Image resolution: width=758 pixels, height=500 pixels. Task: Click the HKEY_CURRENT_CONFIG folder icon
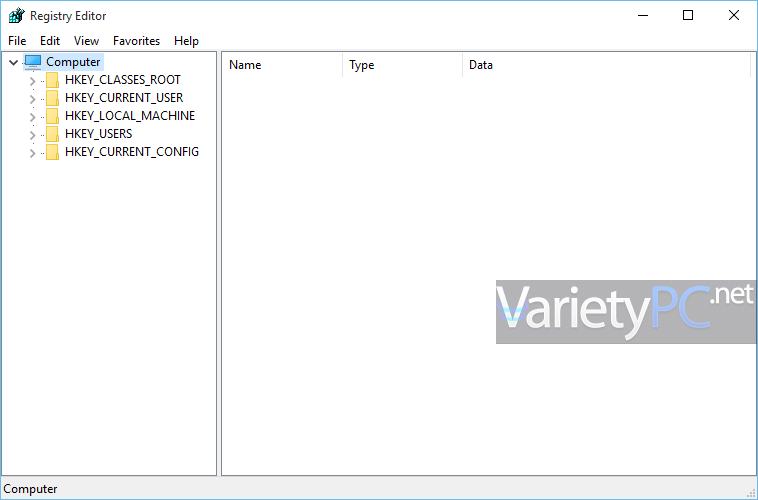tap(52, 152)
